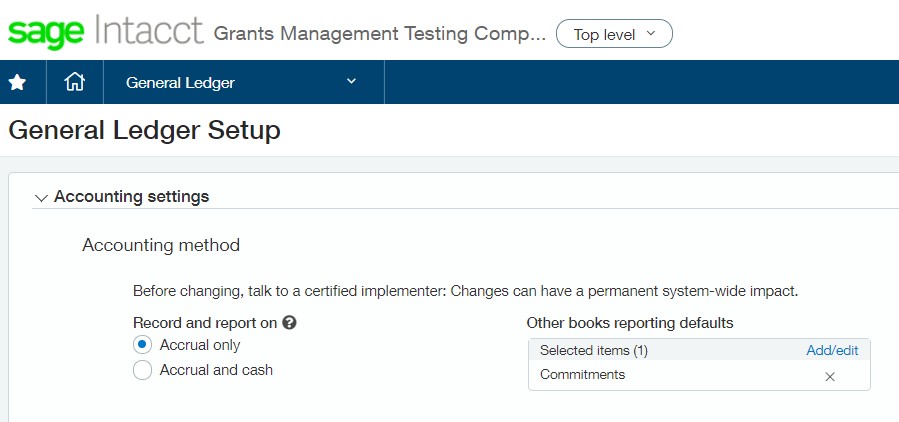
Task: Open the General Ledger menu
Action: (x=181, y=83)
